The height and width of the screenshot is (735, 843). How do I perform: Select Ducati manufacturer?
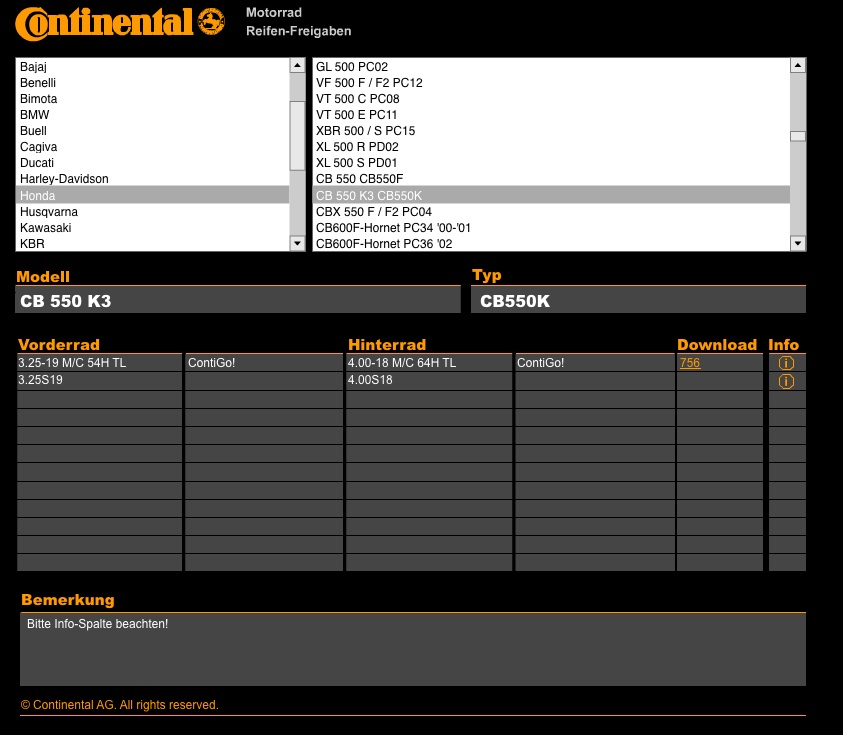[x=153, y=163]
